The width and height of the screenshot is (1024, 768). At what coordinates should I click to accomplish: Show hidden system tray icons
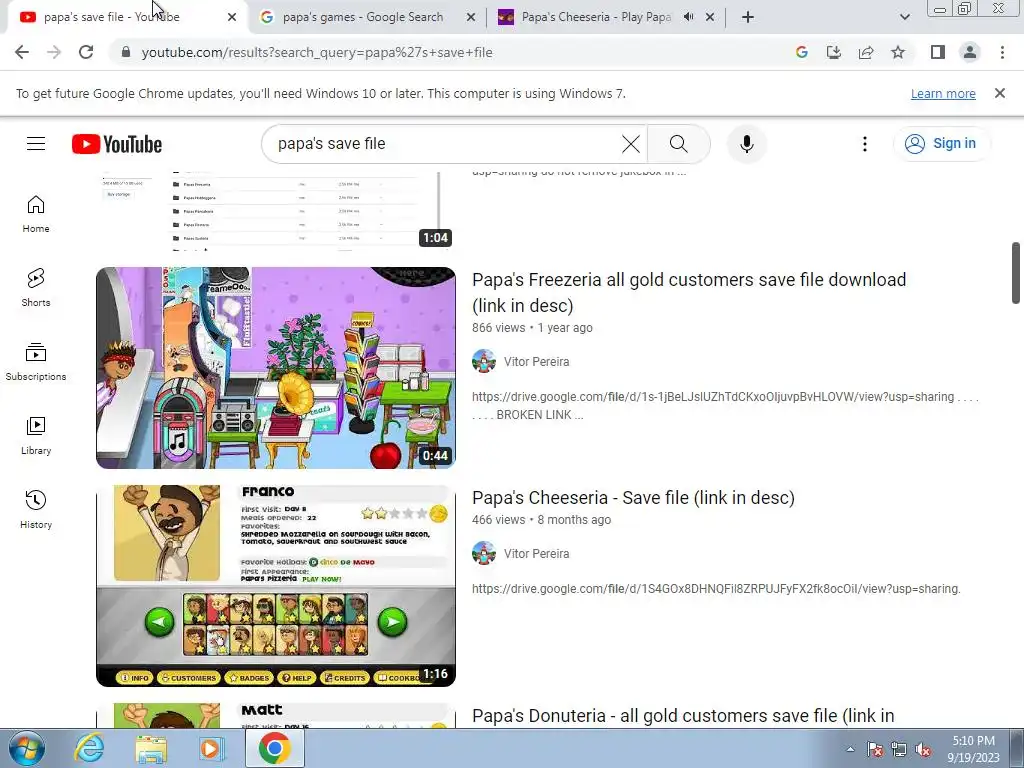850,749
